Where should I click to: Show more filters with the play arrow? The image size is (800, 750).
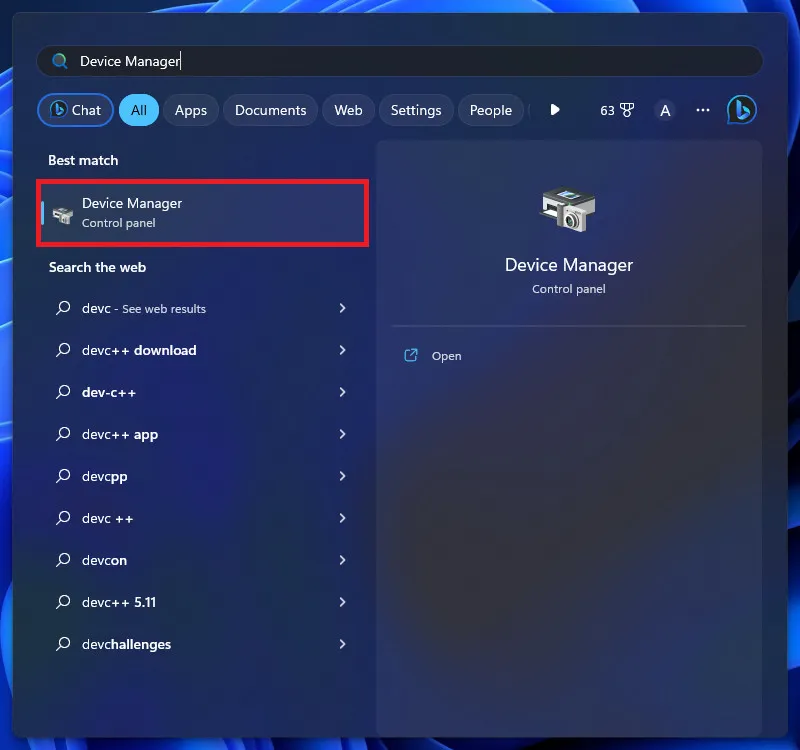coord(555,110)
